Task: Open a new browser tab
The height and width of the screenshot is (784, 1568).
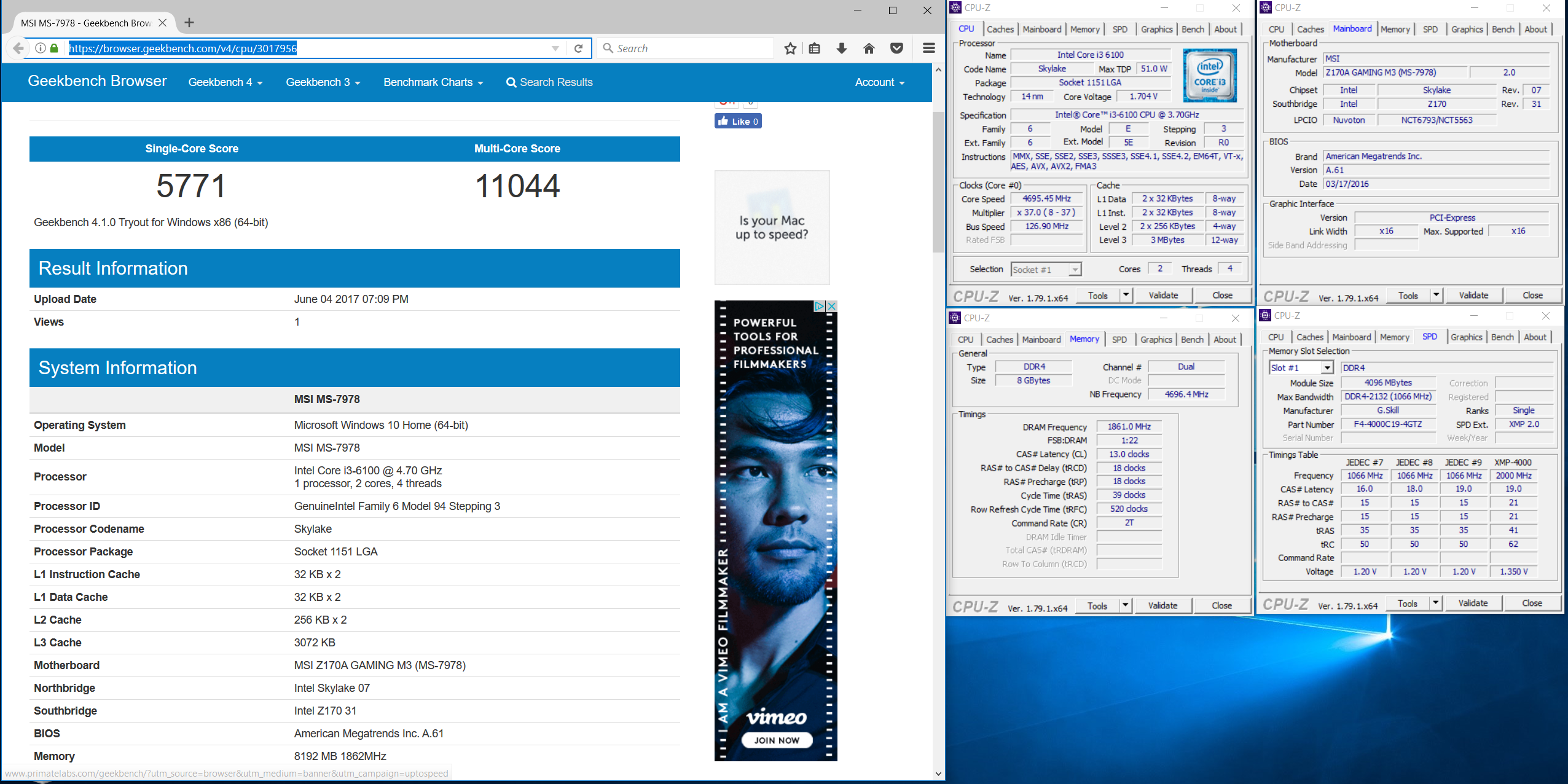Action: coord(189,23)
